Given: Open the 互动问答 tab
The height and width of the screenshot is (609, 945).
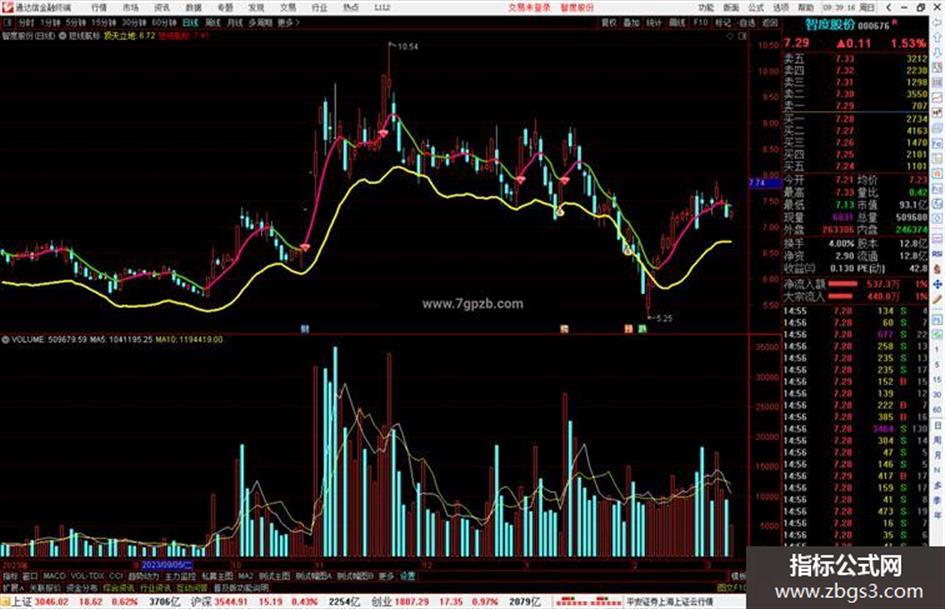Looking at the screenshot, I should 192,587.
